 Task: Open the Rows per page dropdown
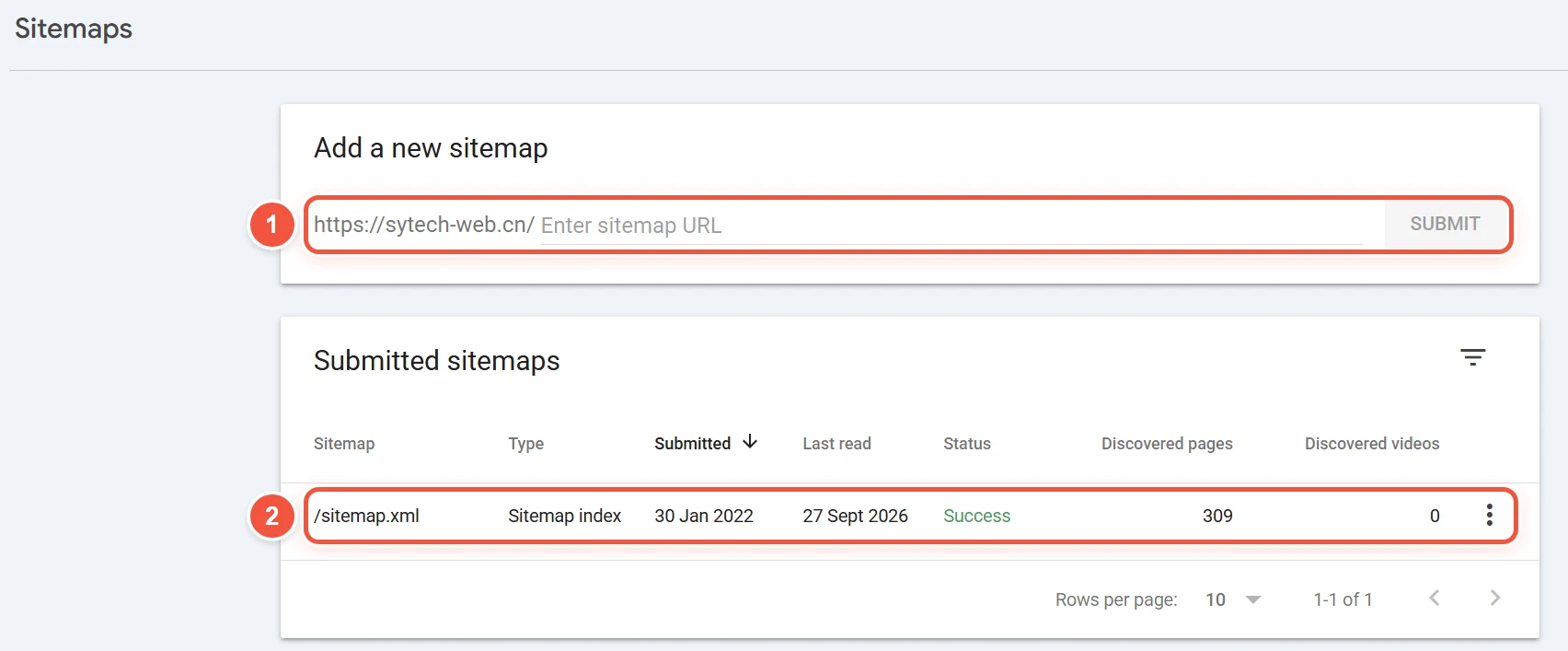click(1233, 599)
